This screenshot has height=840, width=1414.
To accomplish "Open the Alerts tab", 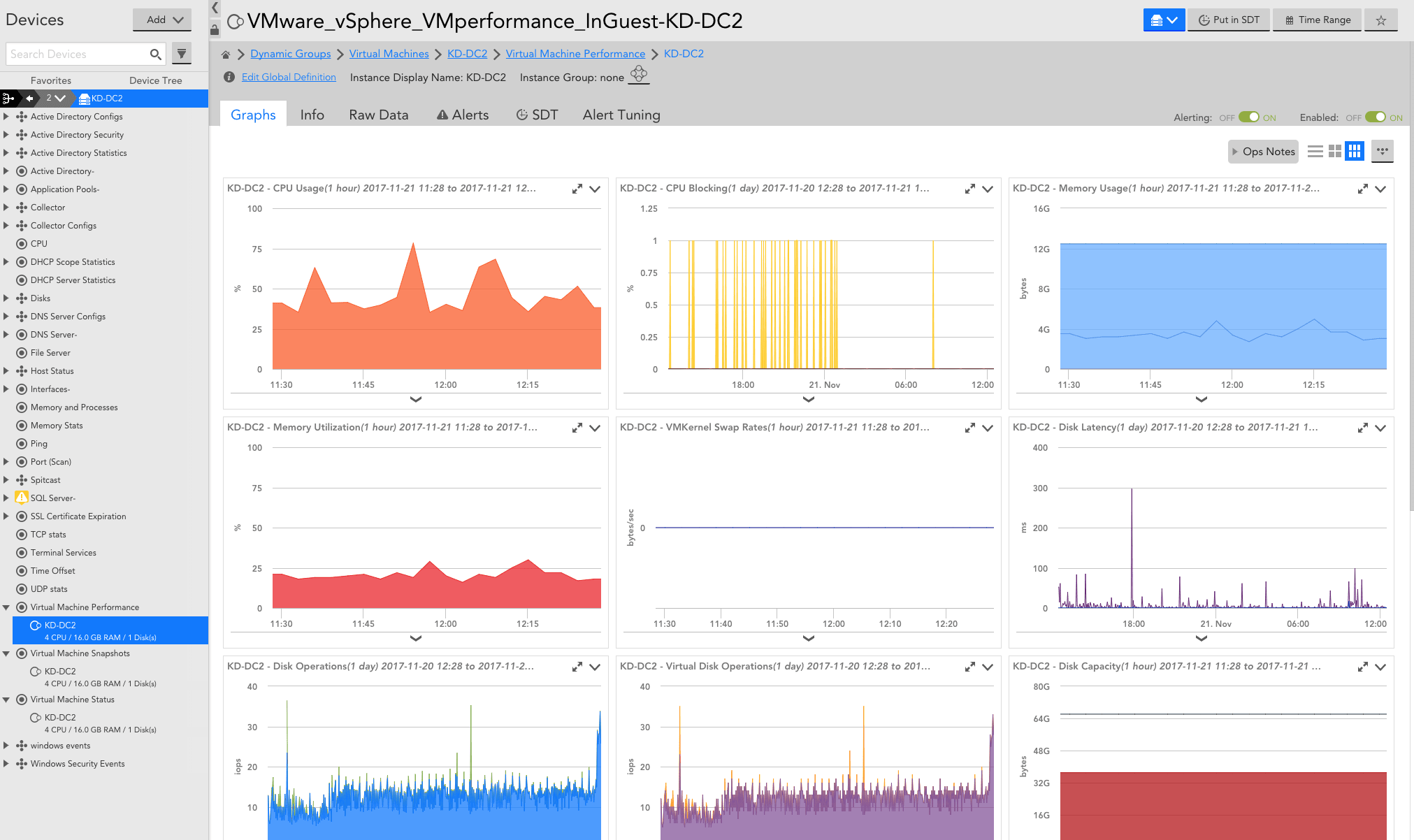I will [463, 115].
